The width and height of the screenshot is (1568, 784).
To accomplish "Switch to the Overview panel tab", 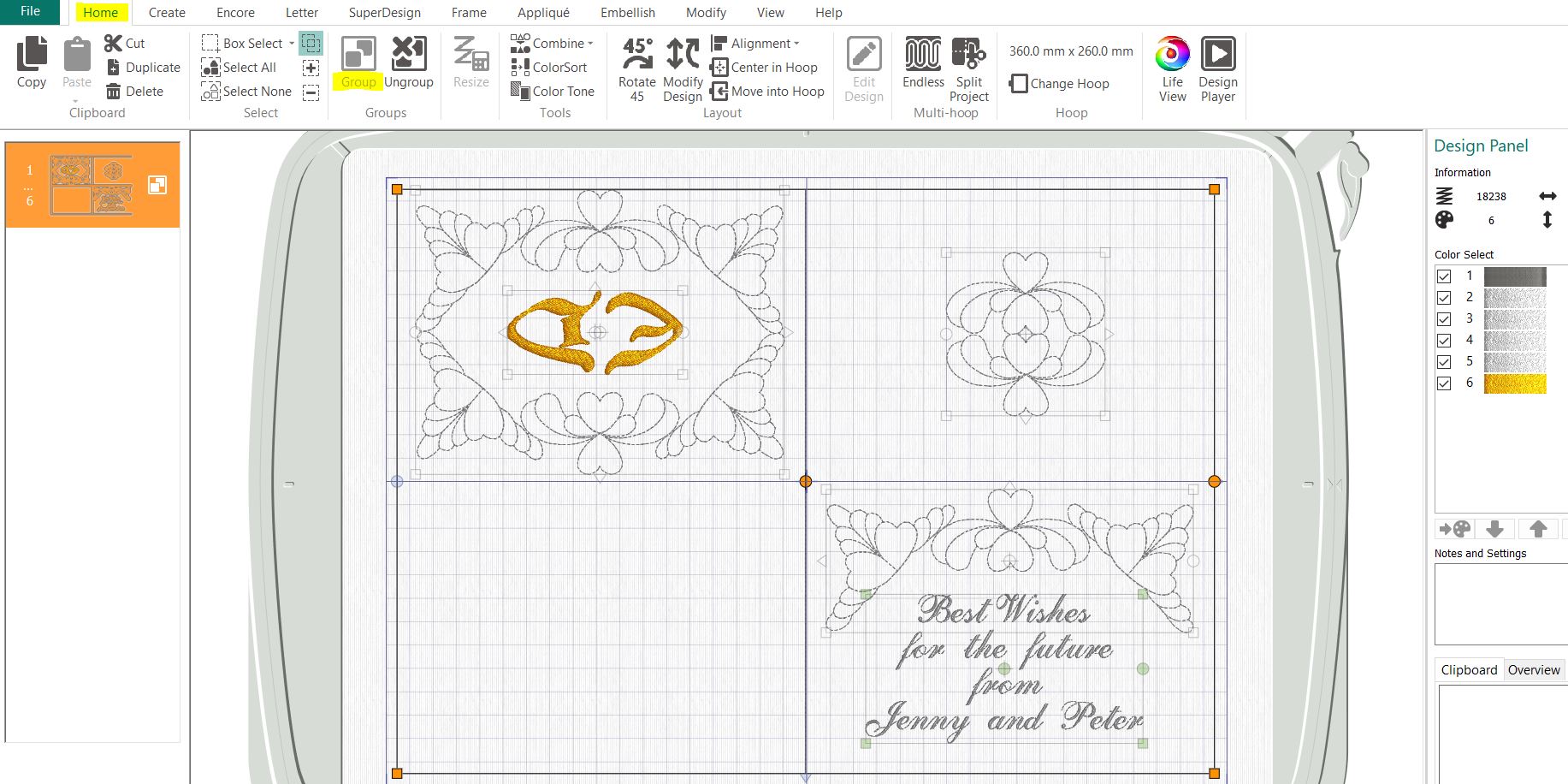I will coord(1534,670).
